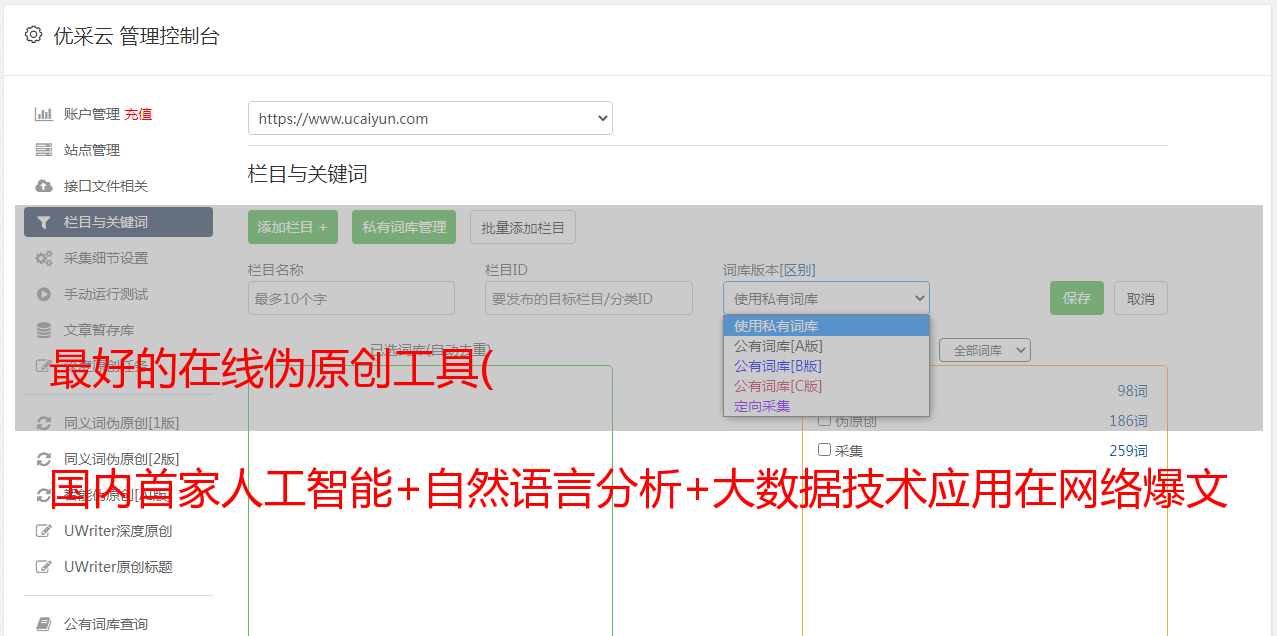Tick the 采集 word library checkbox

(825, 450)
